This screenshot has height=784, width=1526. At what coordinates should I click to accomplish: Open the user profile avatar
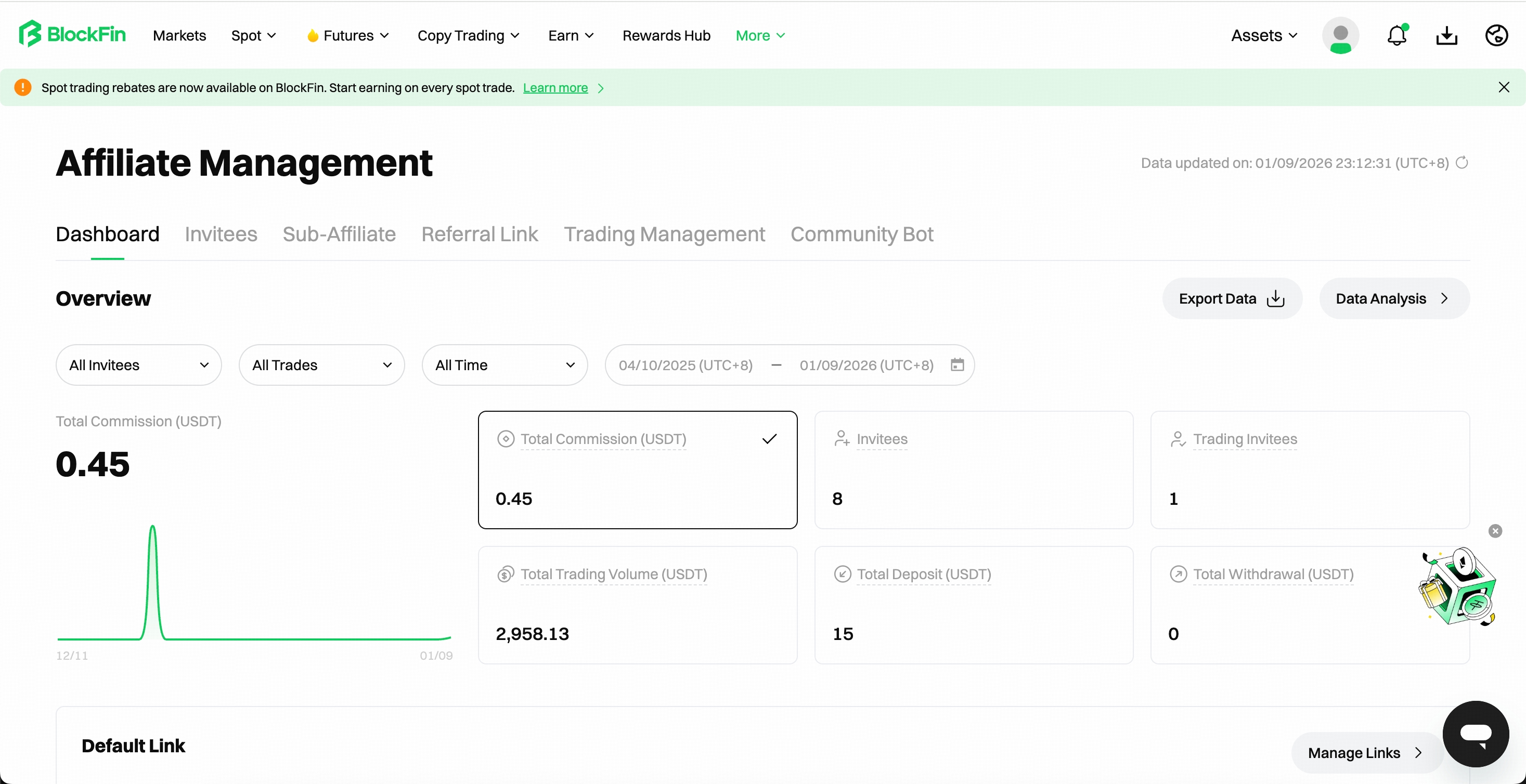pos(1341,35)
